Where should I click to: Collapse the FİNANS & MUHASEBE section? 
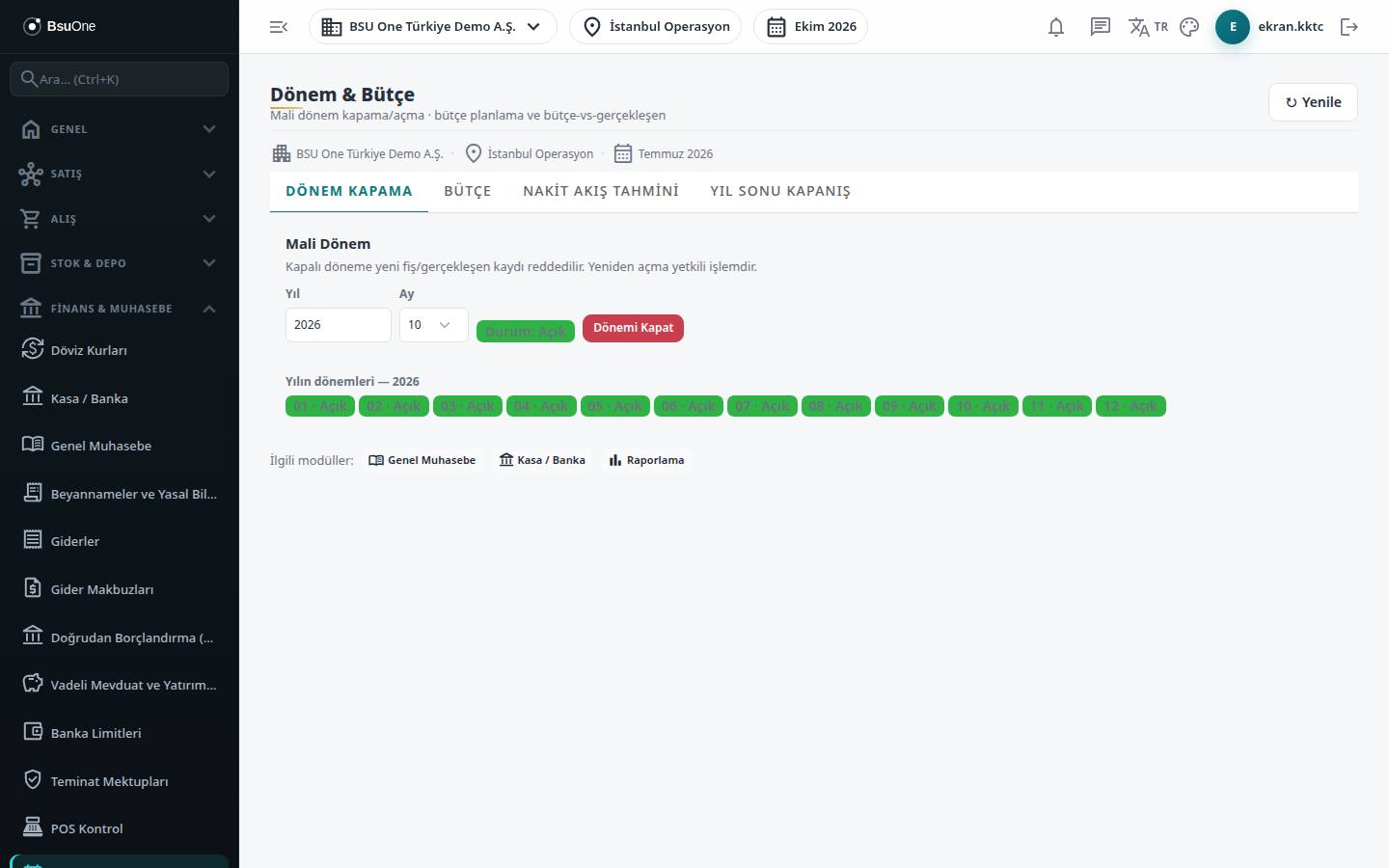(x=120, y=309)
